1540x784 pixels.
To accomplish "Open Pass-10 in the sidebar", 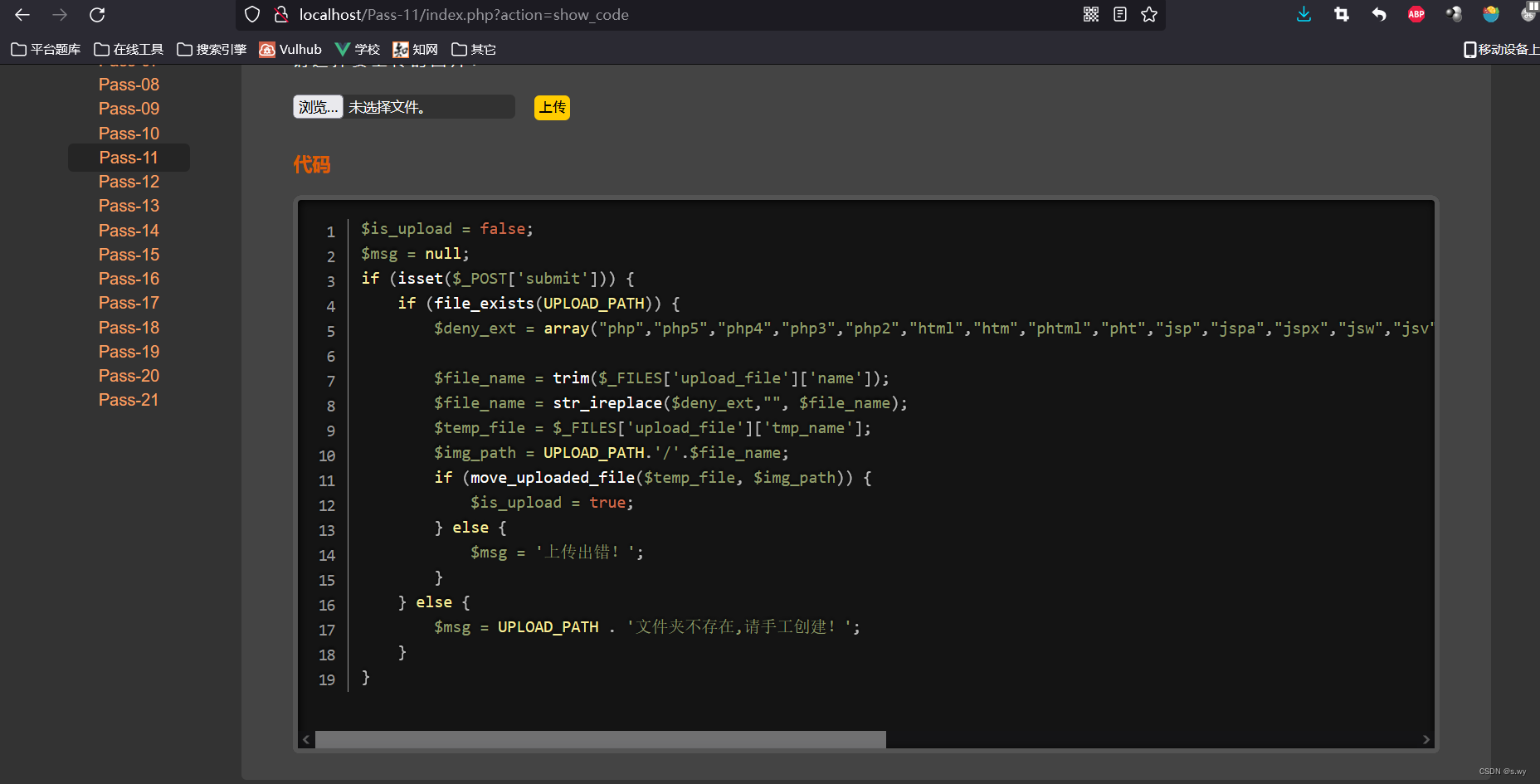I will 129,134.
